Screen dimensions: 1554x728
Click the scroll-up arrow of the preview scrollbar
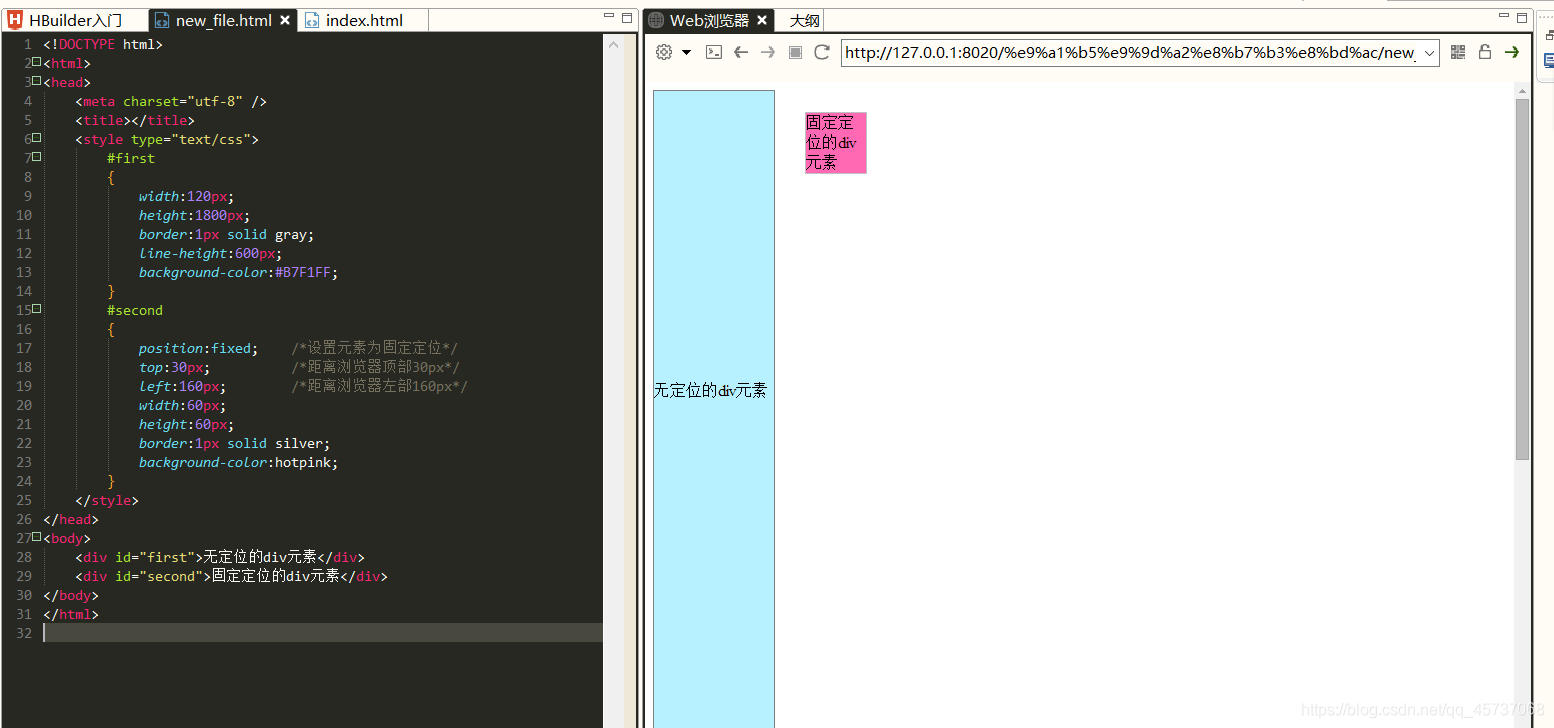(x=1522, y=91)
